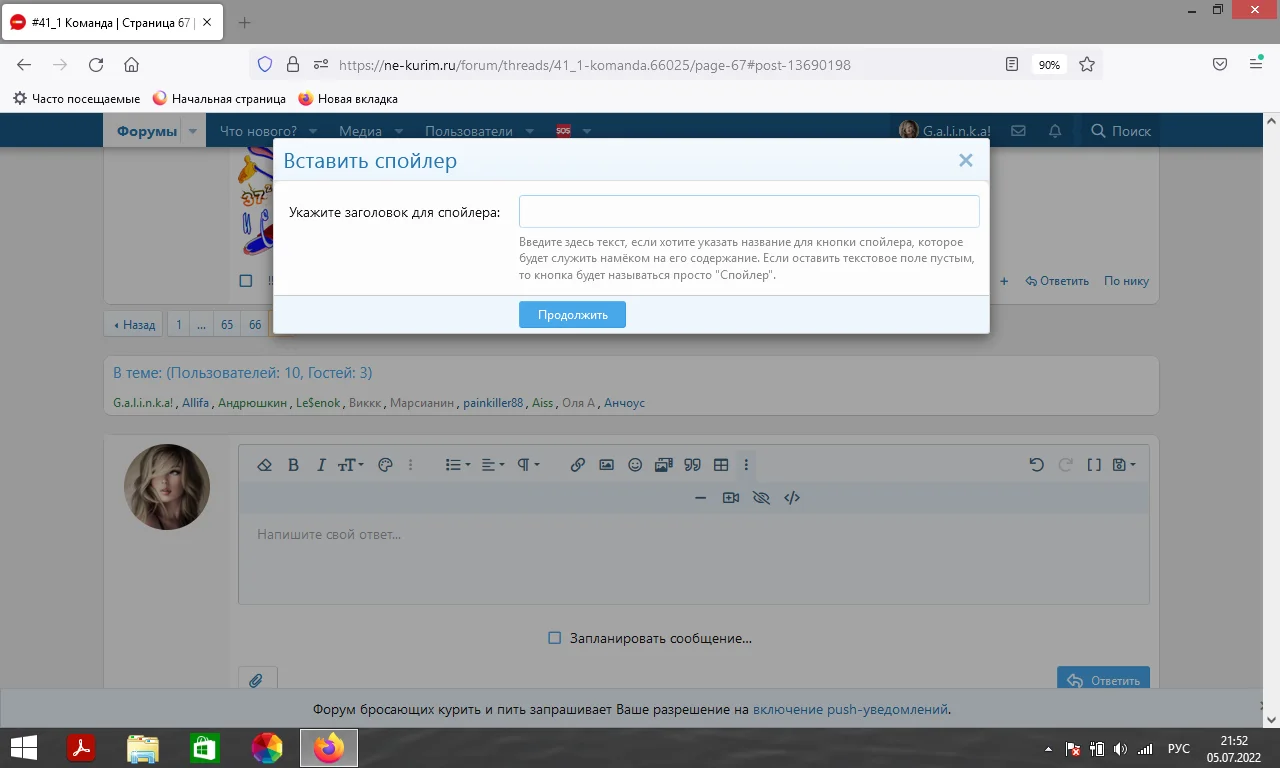Click the attach files paperclip button
The image size is (1280, 768).
point(257,680)
